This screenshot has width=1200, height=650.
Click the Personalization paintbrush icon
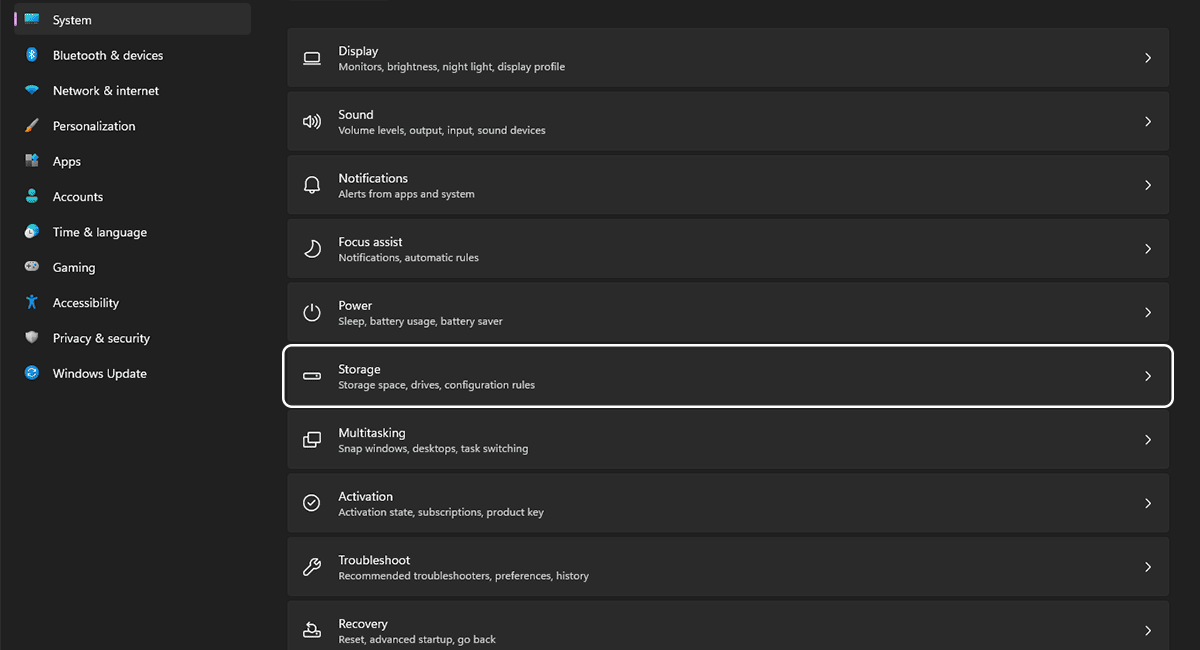click(32, 126)
